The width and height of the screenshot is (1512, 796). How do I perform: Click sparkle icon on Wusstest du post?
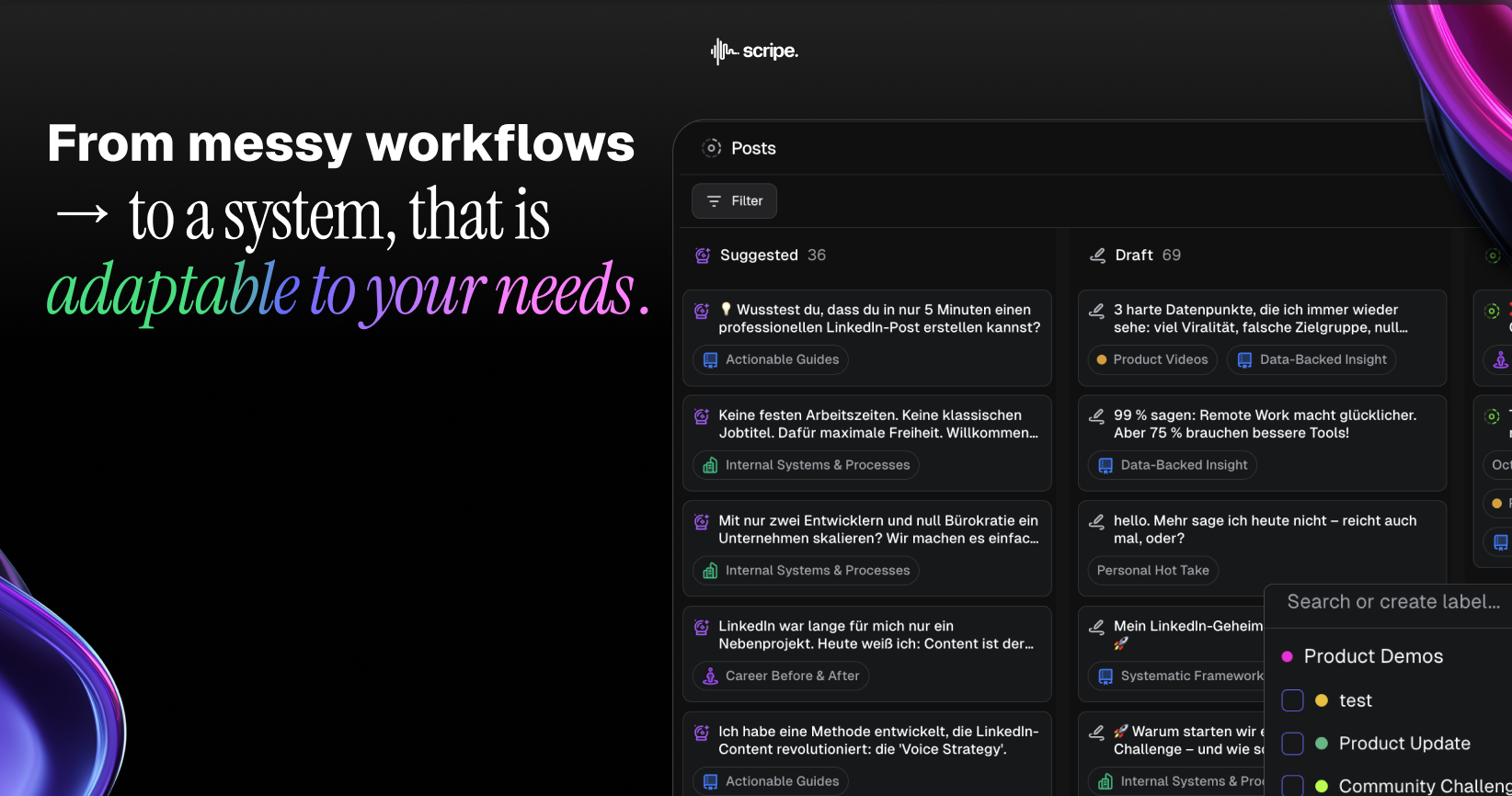[x=702, y=311]
